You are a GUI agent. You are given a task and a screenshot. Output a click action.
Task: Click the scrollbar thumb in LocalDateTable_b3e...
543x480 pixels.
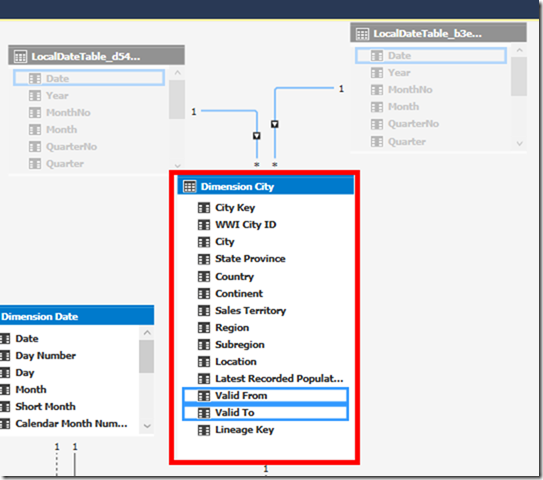[x=519, y=77]
